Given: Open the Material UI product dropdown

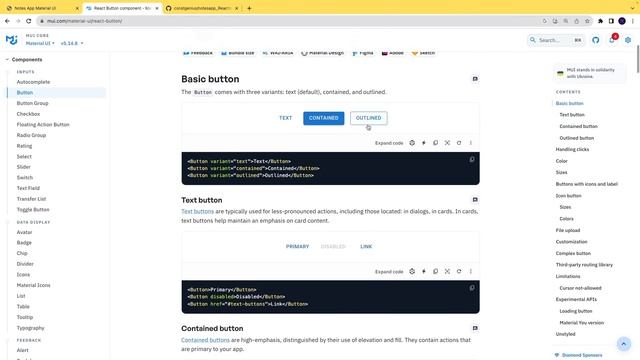Looking at the screenshot, I should pyautogui.click(x=40, y=43).
